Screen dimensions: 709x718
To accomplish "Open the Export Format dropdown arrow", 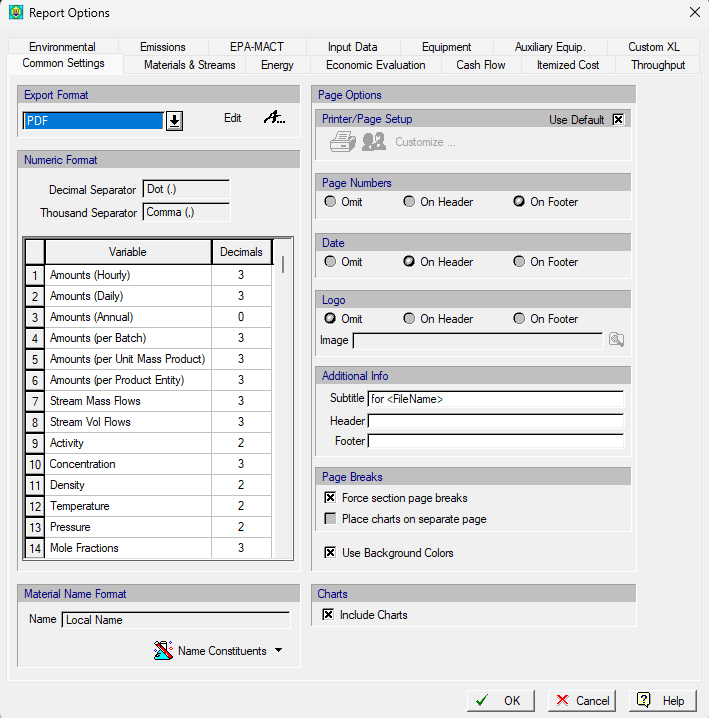I will click(174, 121).
